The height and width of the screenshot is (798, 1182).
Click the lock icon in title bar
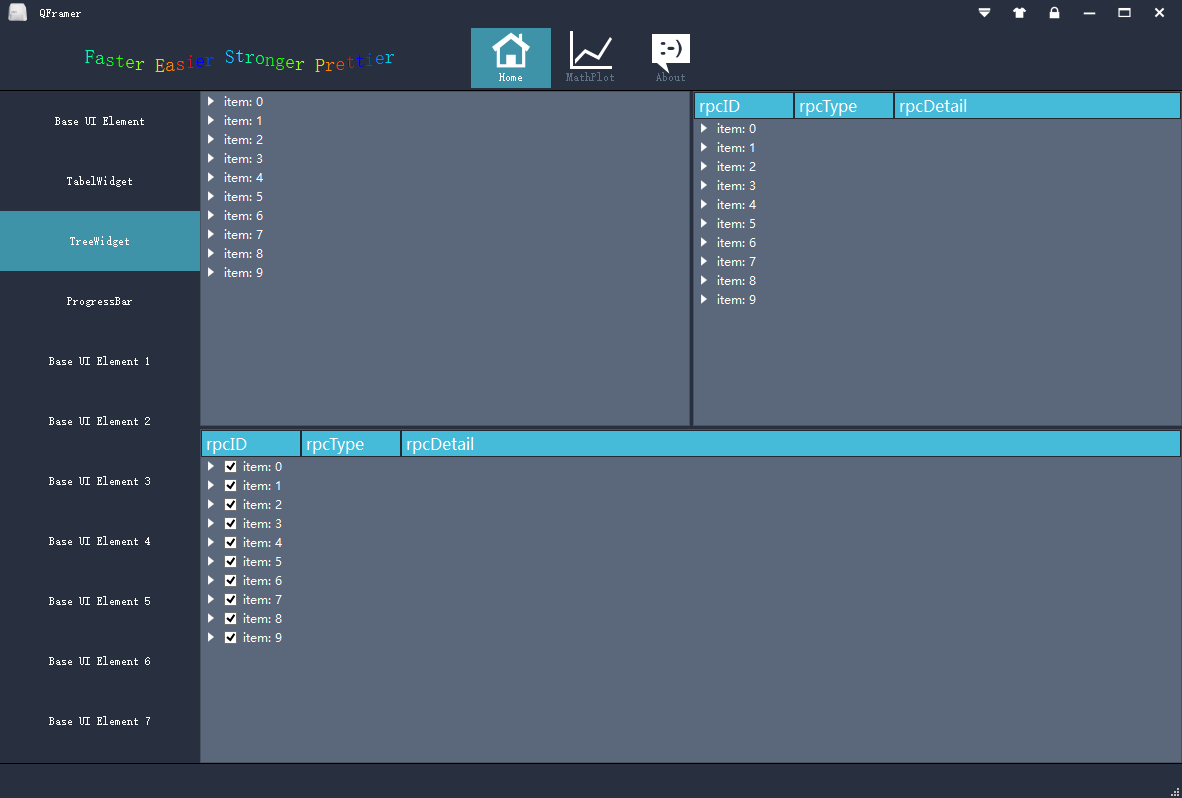click(x=1055, y=13)
